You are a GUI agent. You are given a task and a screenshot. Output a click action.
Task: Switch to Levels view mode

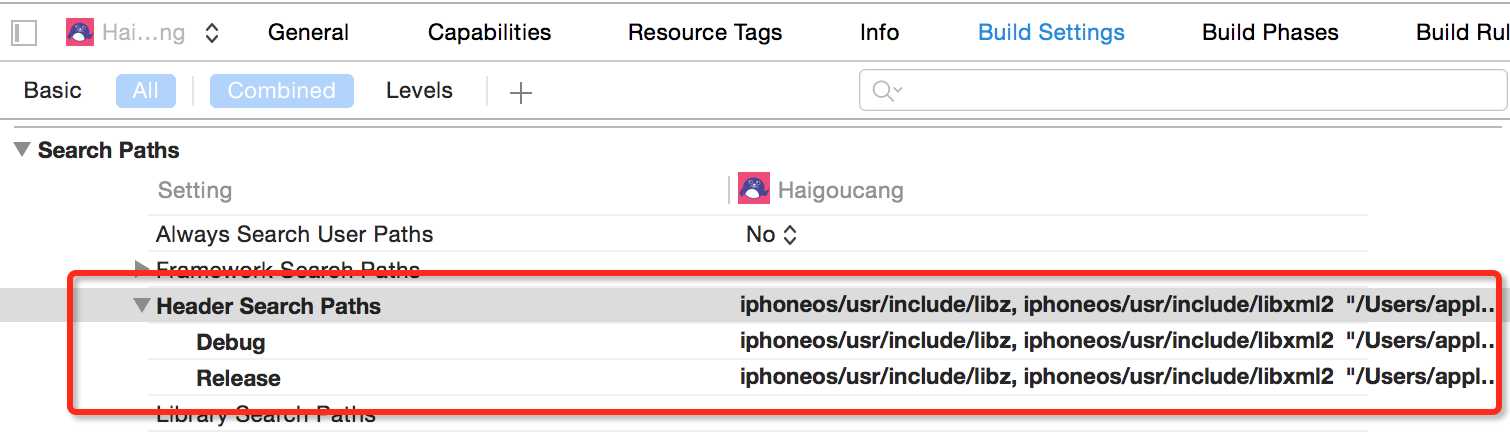[x=419, y=91]
